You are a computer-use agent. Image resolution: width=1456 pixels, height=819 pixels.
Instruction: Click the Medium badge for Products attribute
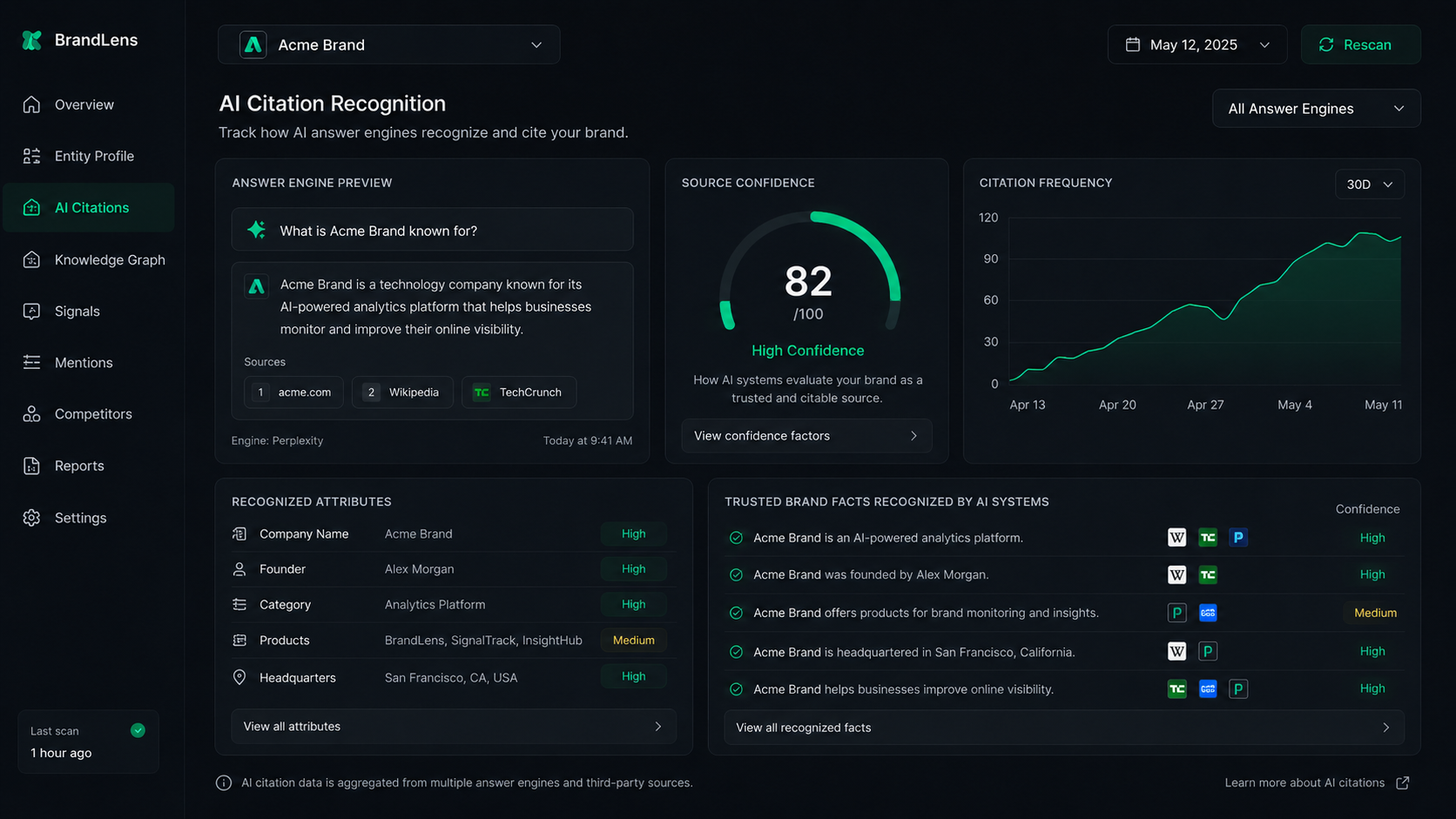634,641
